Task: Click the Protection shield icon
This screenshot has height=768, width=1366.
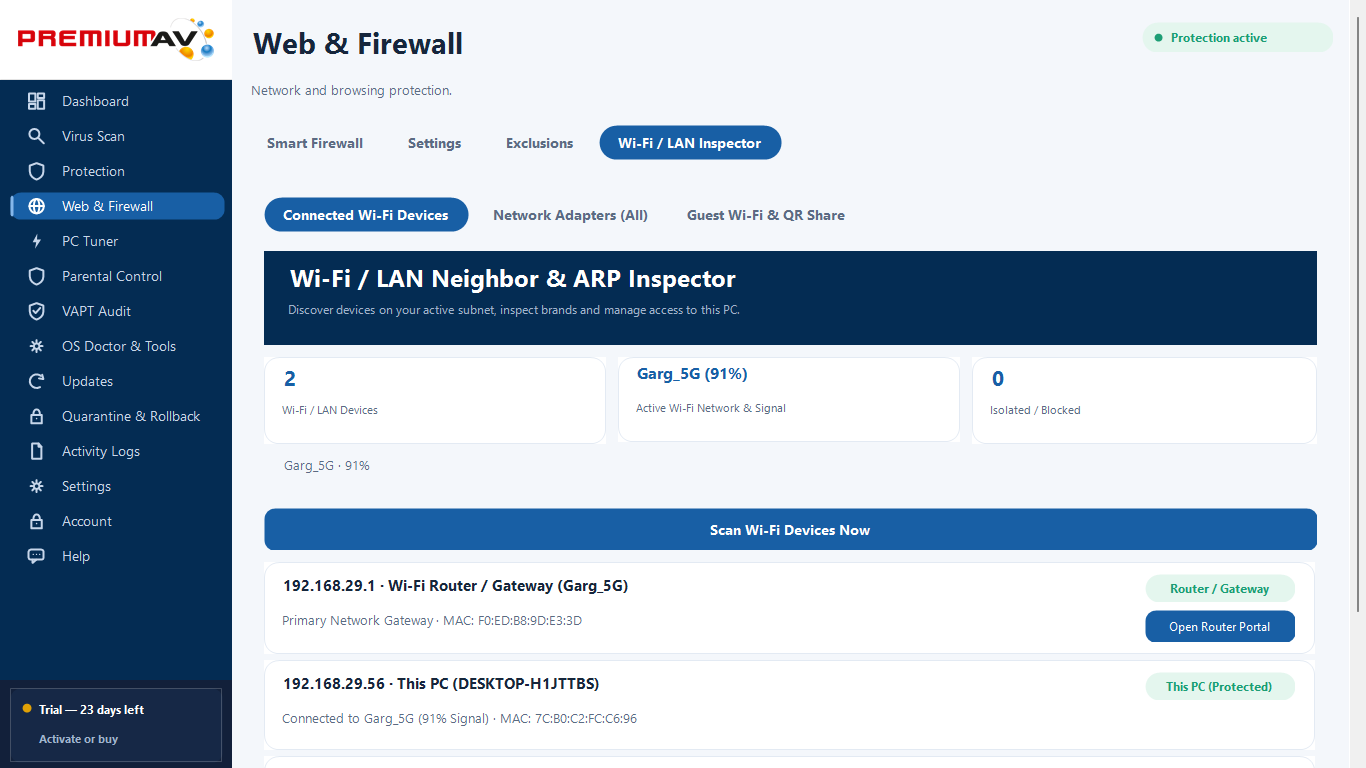Action: [x=37, y=171]
